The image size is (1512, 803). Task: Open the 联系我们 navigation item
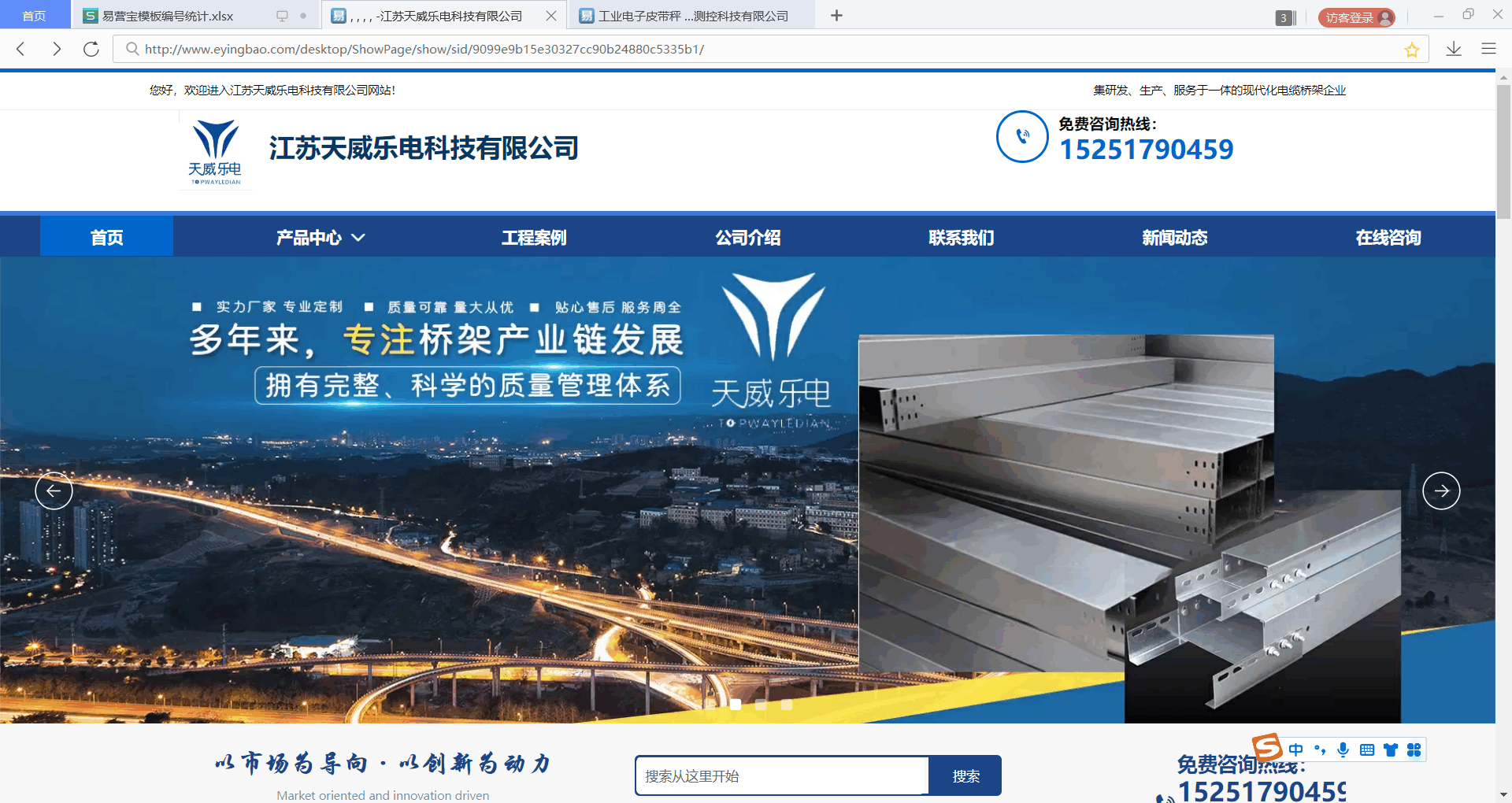pyautogui.click(x=961, y=237)
